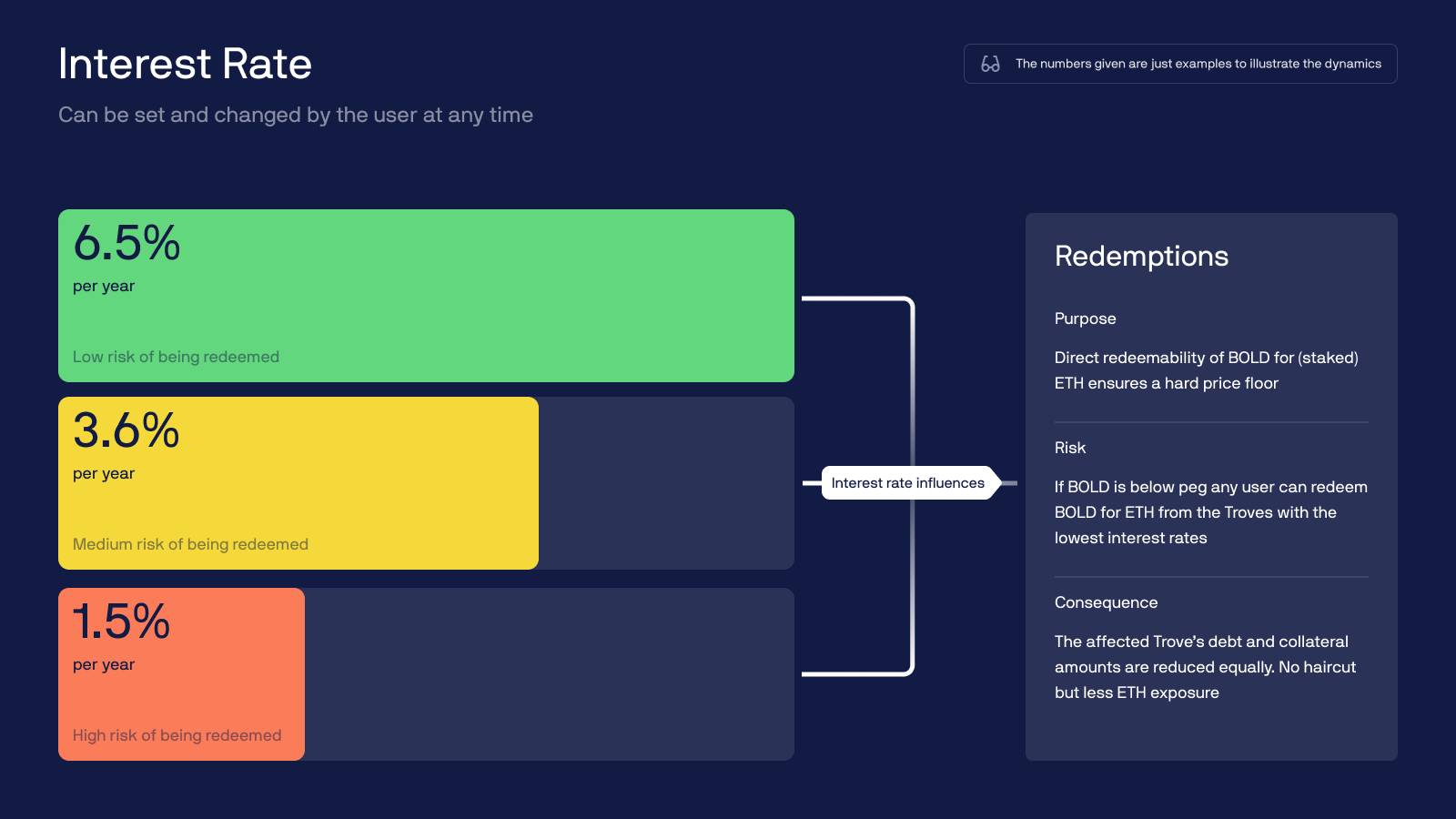Click the 'Risk' section heading
The image size is (1456, 819).
coord(1070,448)
